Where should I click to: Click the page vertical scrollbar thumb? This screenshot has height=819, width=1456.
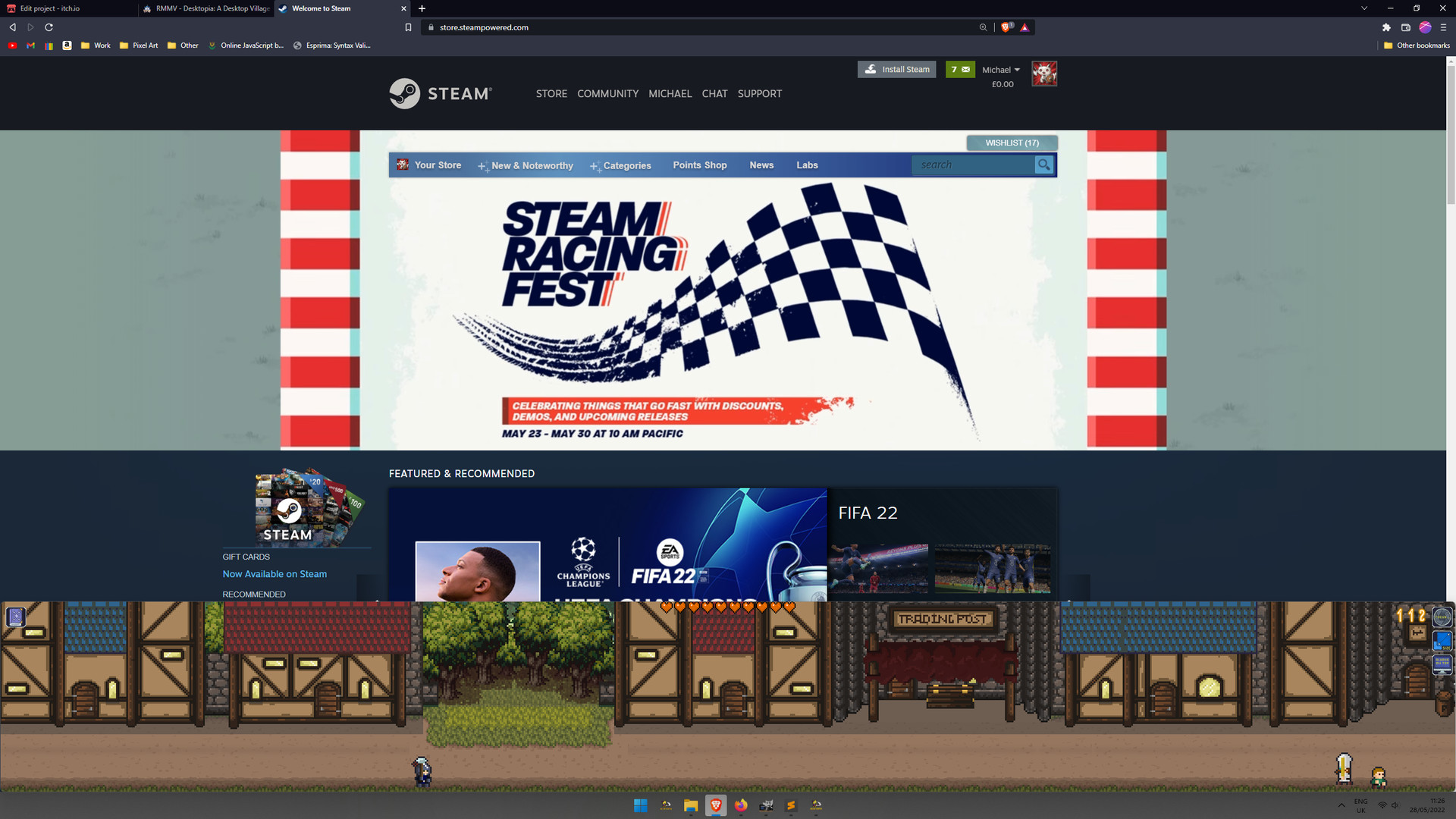point(1451,135)
